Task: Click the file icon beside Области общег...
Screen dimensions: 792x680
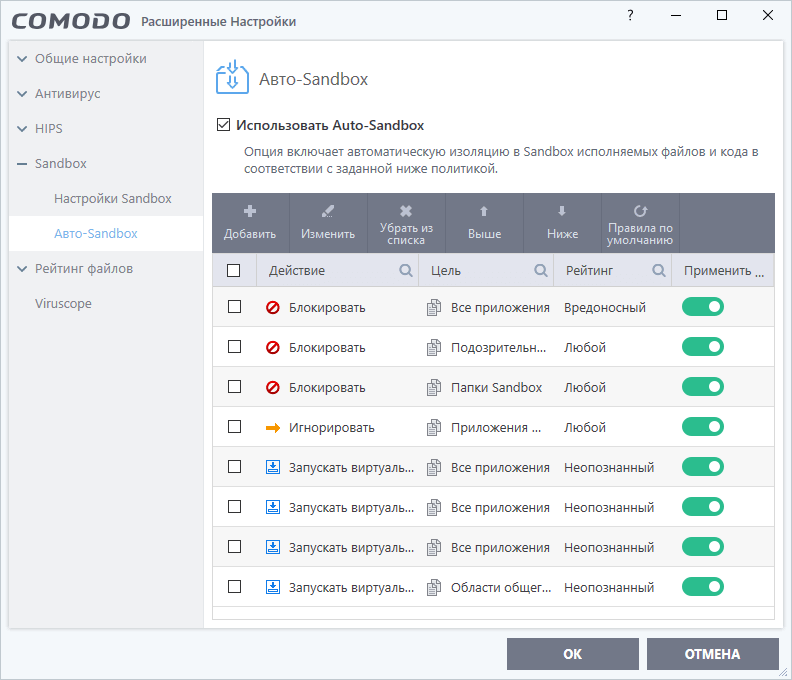Action: pyautogui.click(x=433, y=587)
